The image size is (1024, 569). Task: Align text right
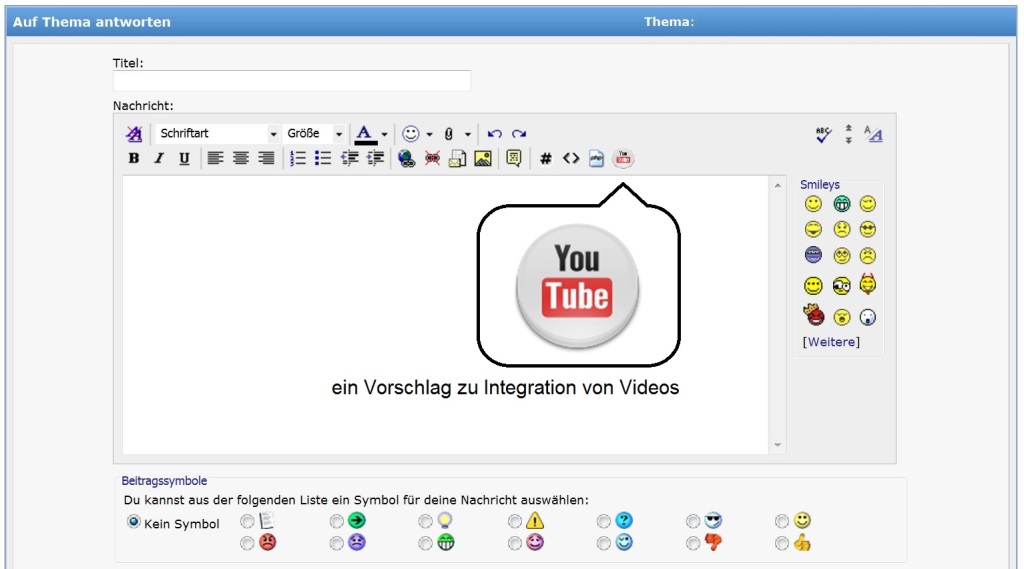pyautogui.click(x=266, y=158)
